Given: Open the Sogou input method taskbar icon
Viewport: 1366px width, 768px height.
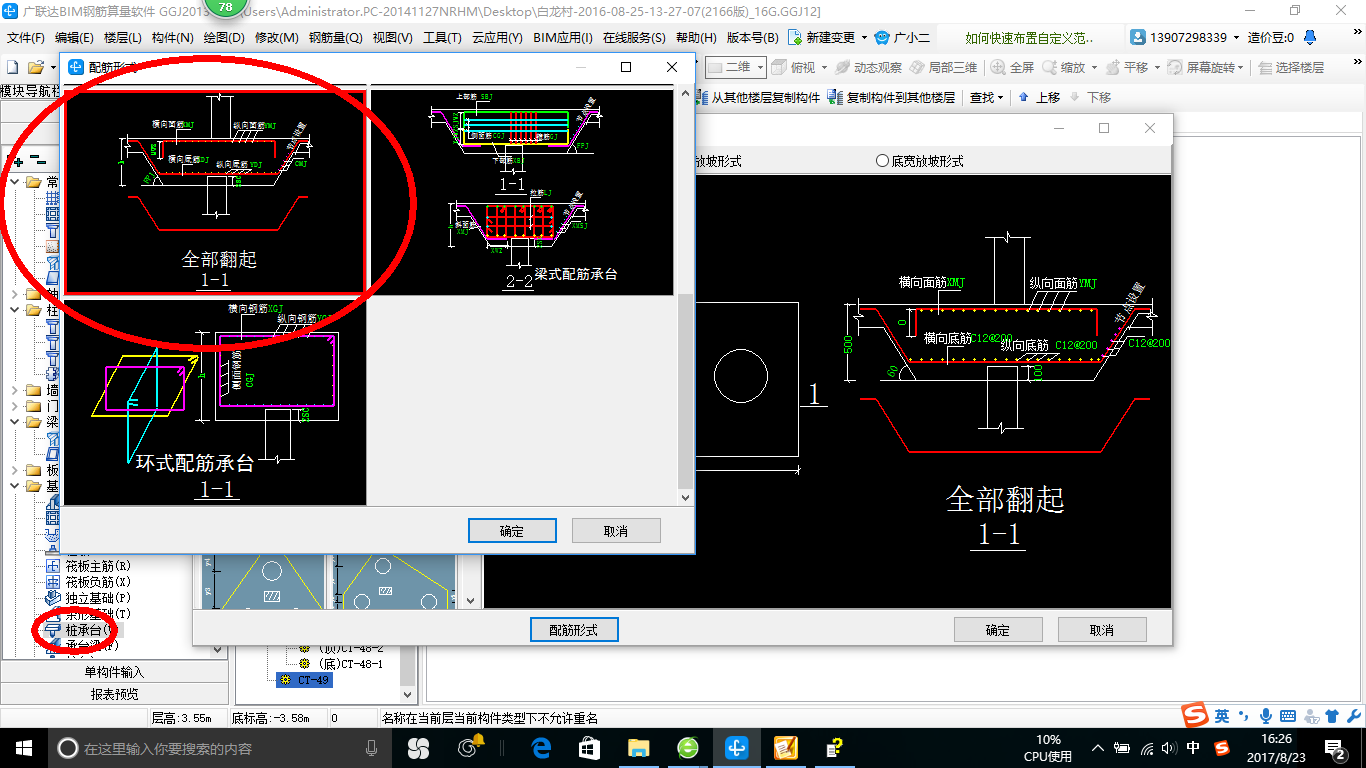Looking at the screenshot, I should [x=1221, y=748].
